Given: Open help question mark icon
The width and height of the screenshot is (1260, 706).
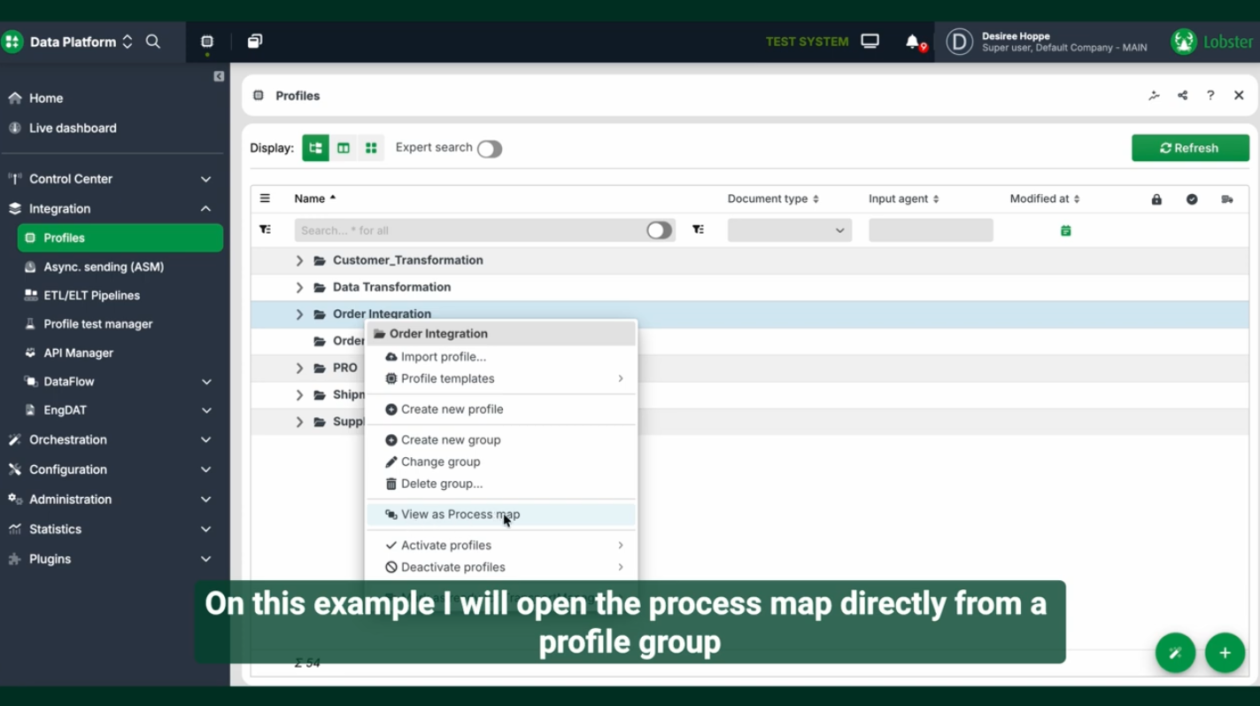Looking at the screenshot, I should coord(1210,96).
